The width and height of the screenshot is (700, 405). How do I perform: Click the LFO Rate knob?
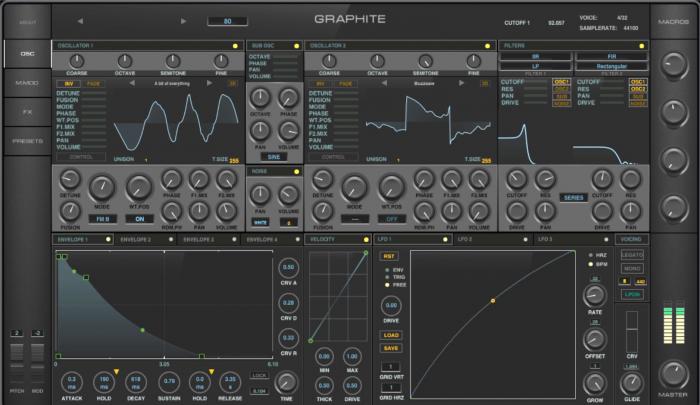point(594,294)
